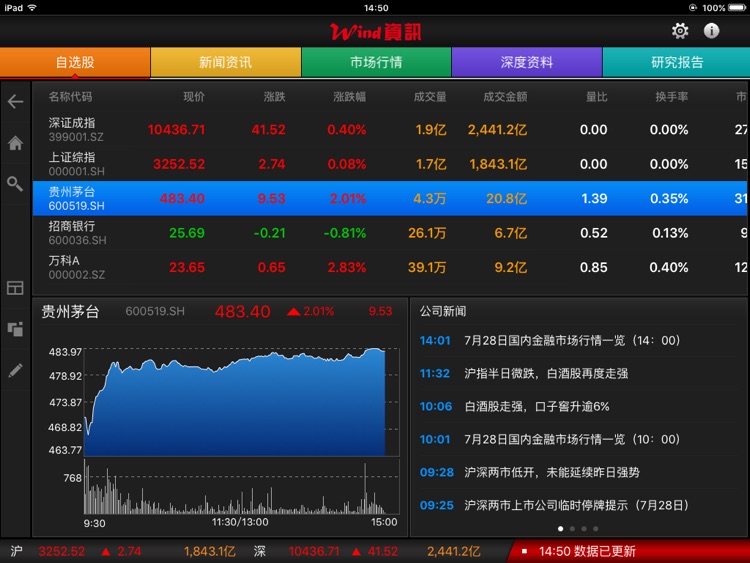Go to the third news page dot

pyautogui.click(x=584, y=529)
